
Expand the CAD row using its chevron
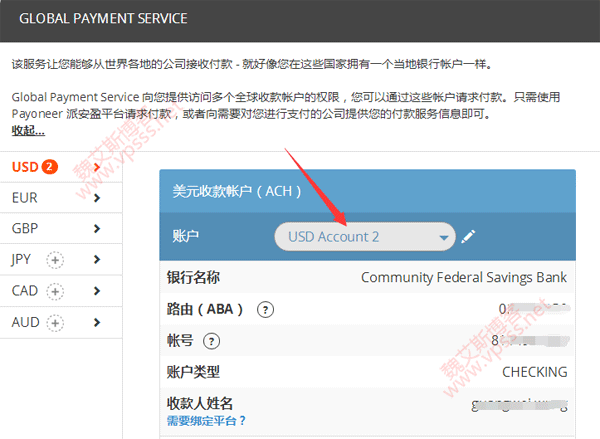click(96, 291)
